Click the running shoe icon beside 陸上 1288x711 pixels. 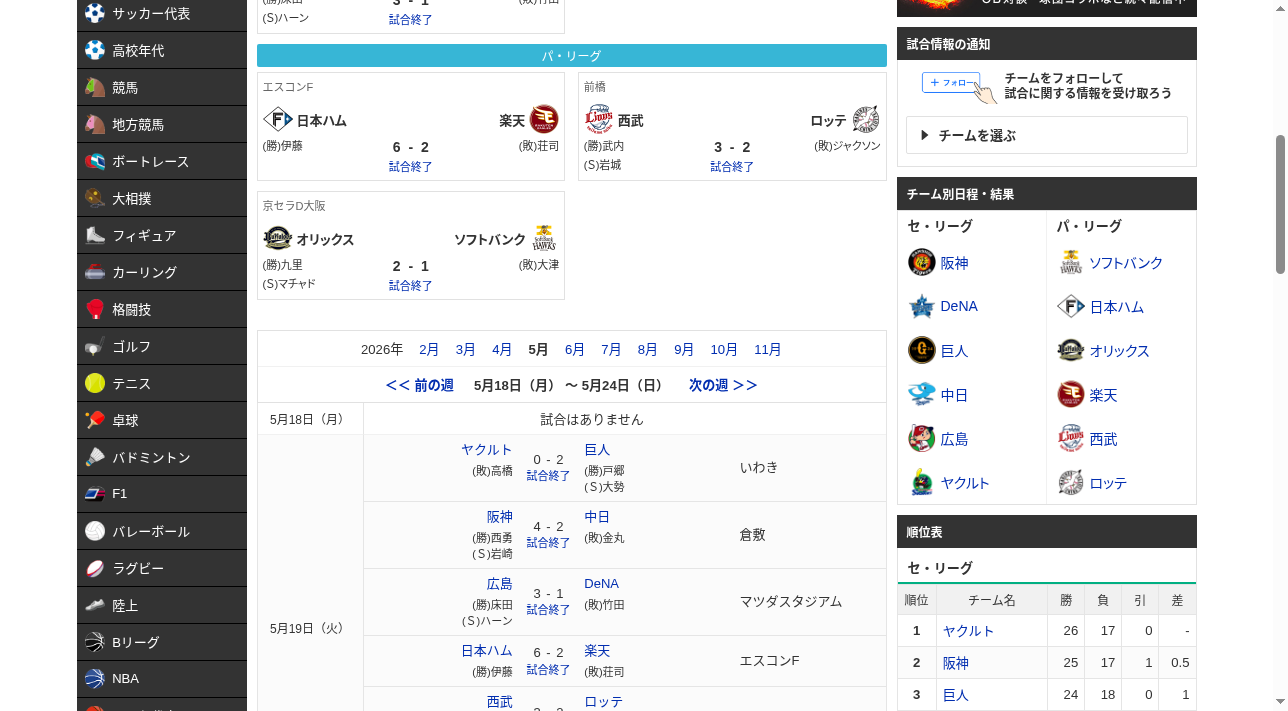[95, 605]
